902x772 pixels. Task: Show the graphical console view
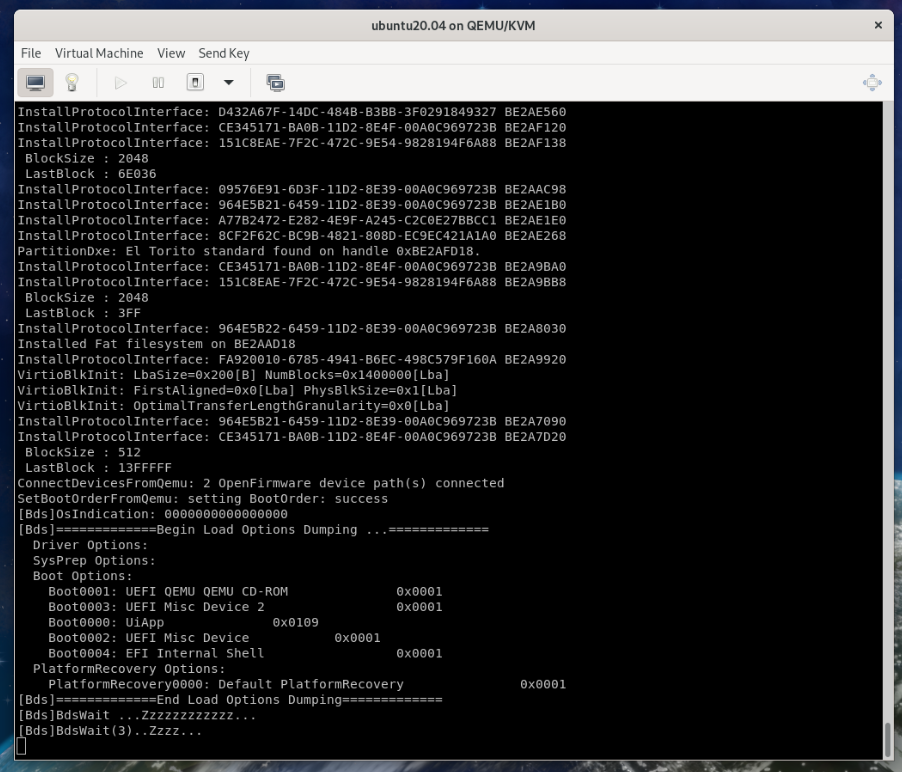(x=36, y=83)
